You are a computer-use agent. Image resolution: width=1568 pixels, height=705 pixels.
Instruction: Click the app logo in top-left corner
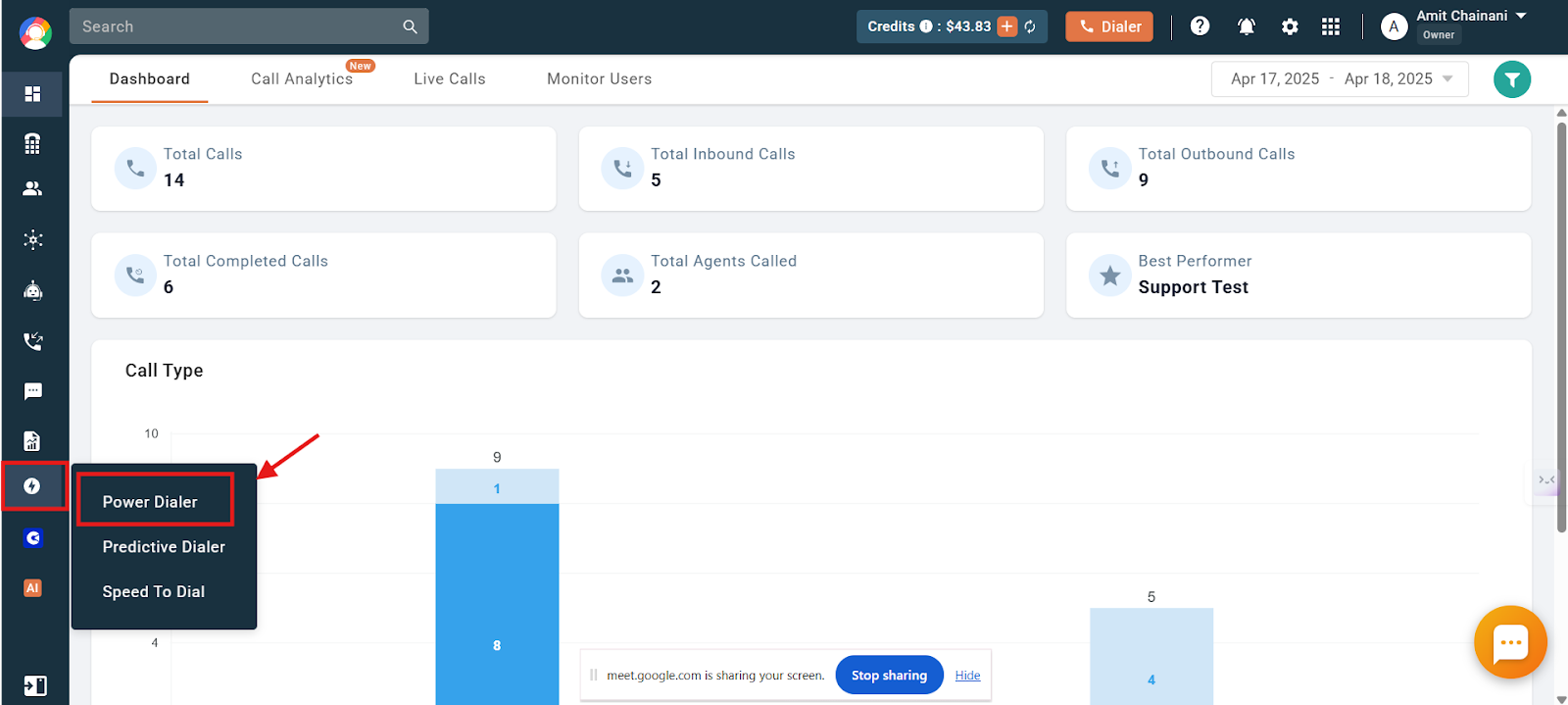tap(35, 33)
